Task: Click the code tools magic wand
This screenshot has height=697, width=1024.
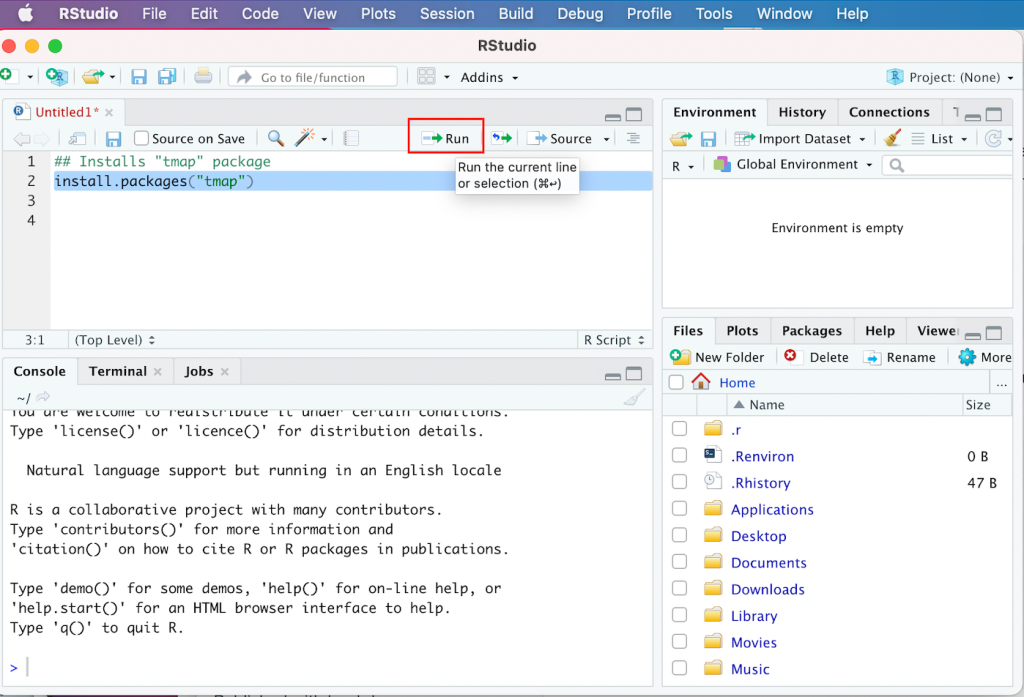Action: [x=305, y=137]
